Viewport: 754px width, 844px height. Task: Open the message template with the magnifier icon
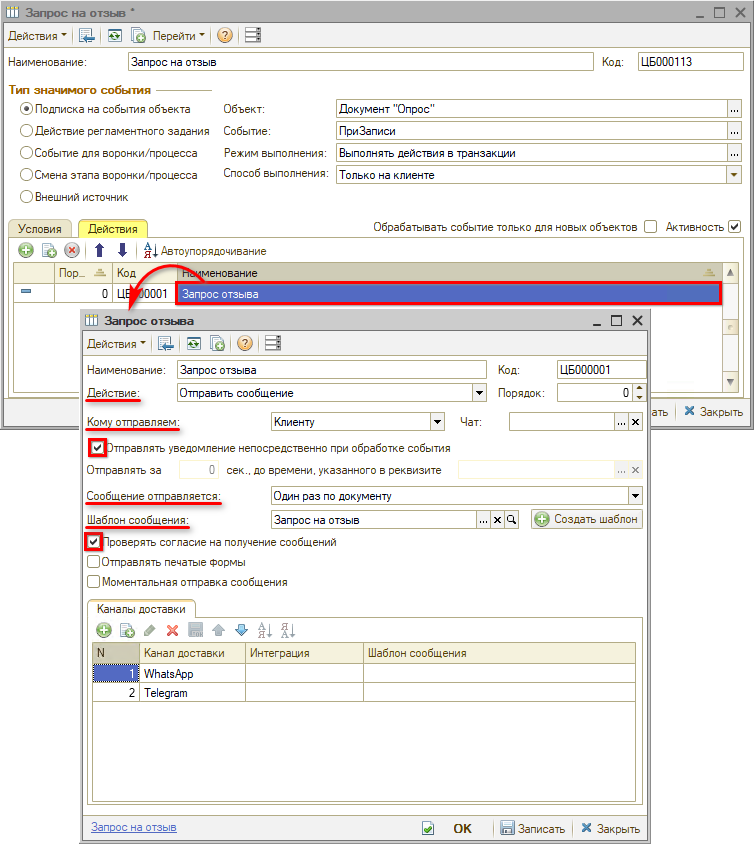click(x=511, y=520)
